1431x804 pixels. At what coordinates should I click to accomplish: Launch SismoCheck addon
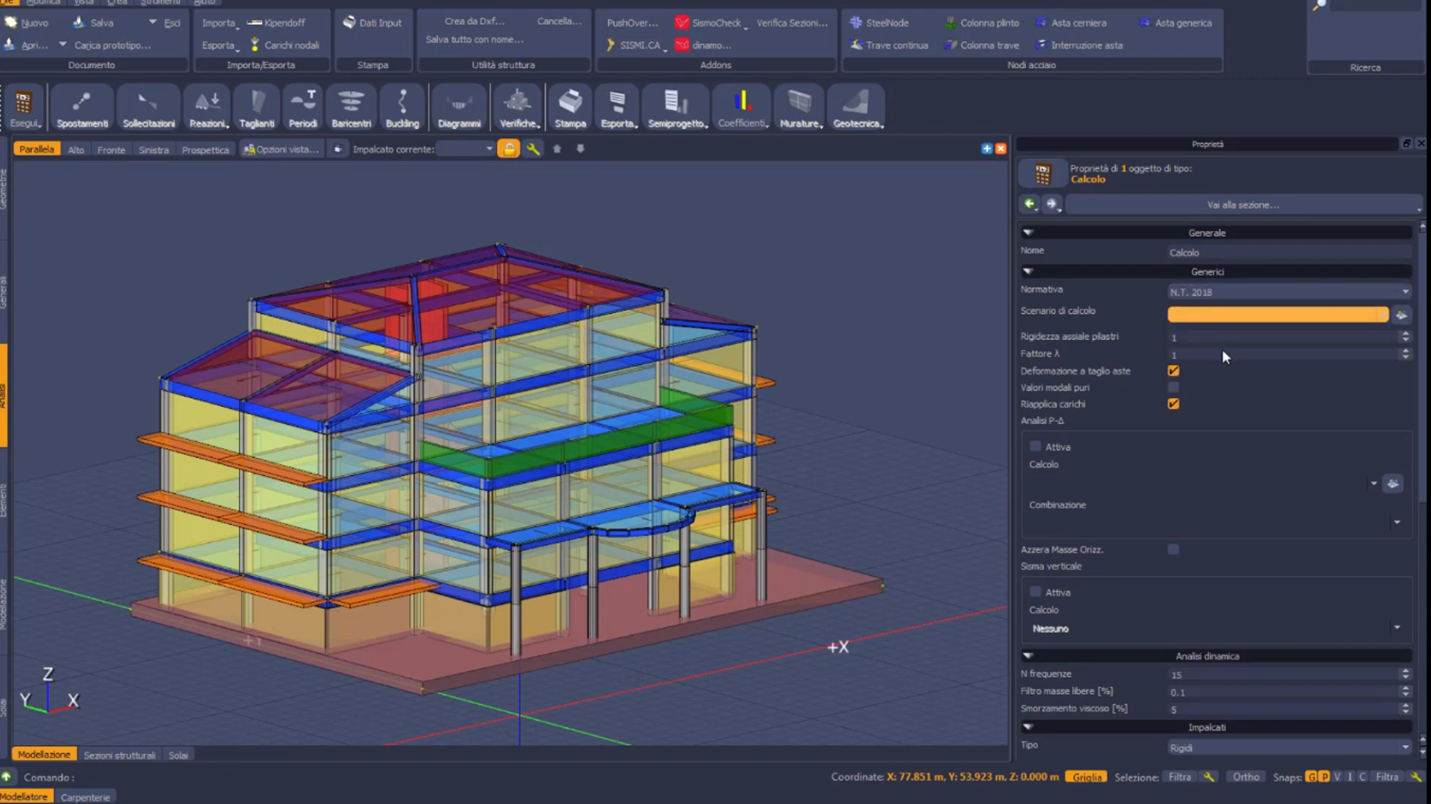pos(708,22)
